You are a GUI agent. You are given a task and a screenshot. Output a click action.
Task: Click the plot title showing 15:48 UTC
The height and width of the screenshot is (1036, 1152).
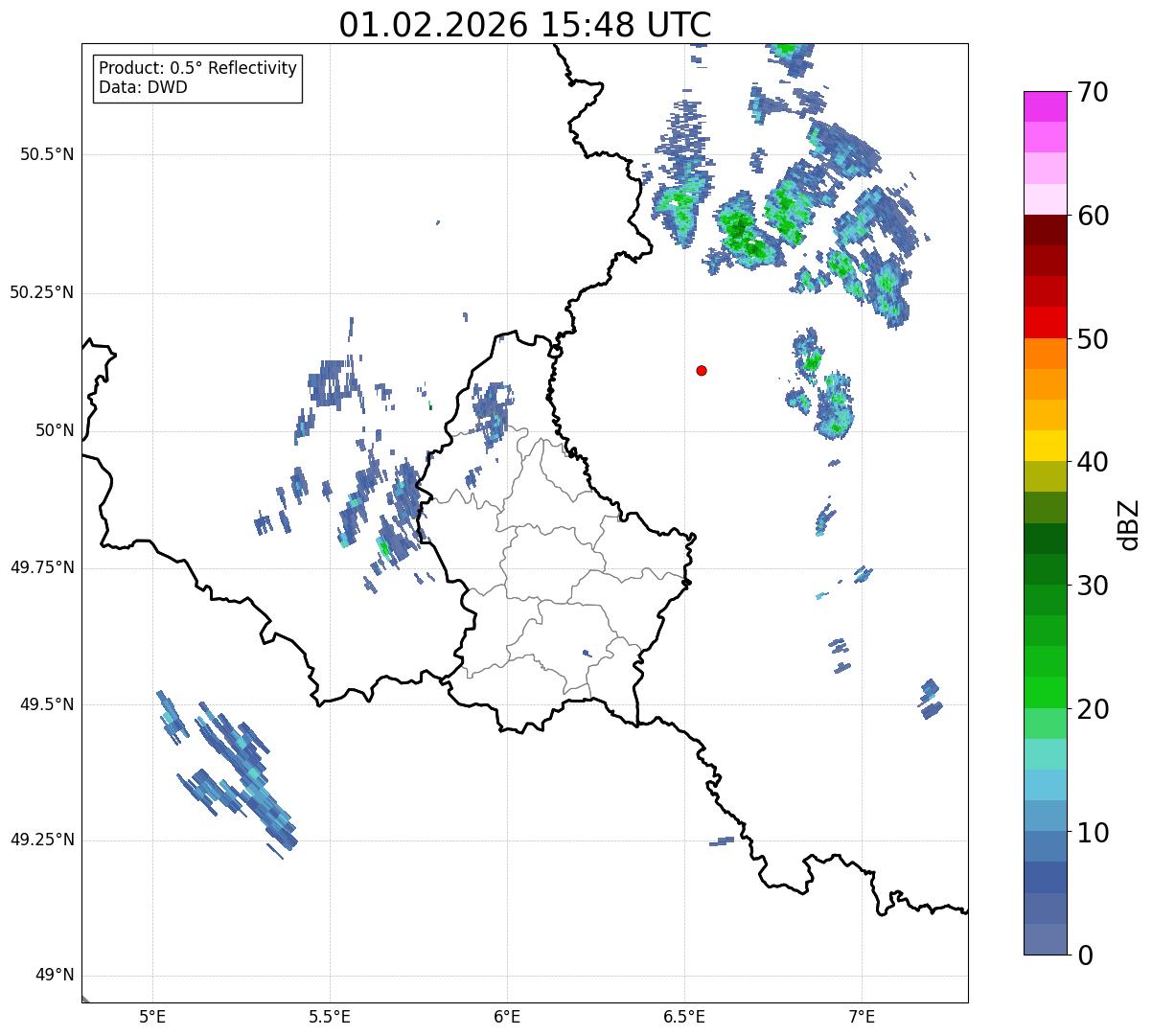(x=524, y=25)
